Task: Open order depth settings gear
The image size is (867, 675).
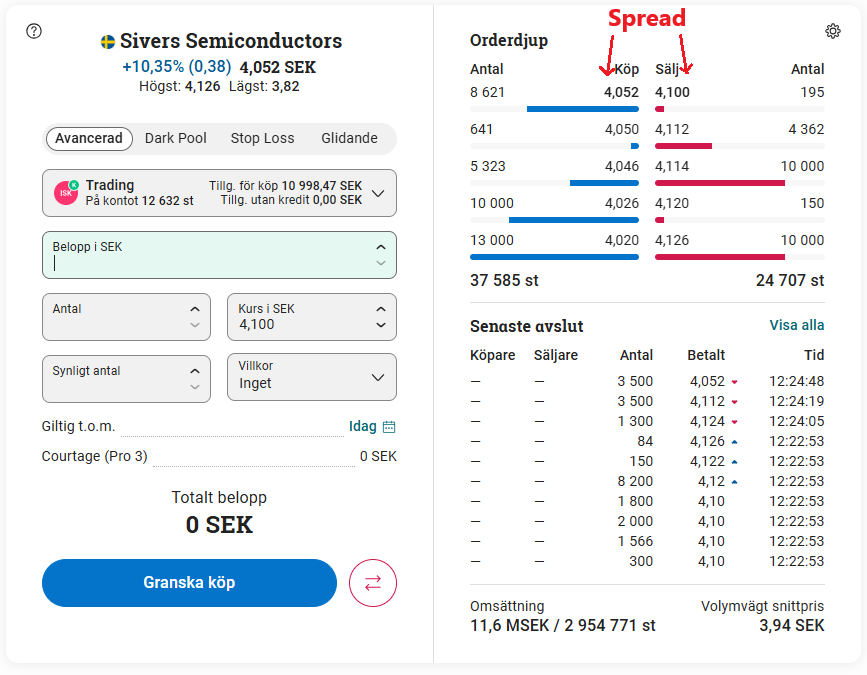Action: click(833, 31)
